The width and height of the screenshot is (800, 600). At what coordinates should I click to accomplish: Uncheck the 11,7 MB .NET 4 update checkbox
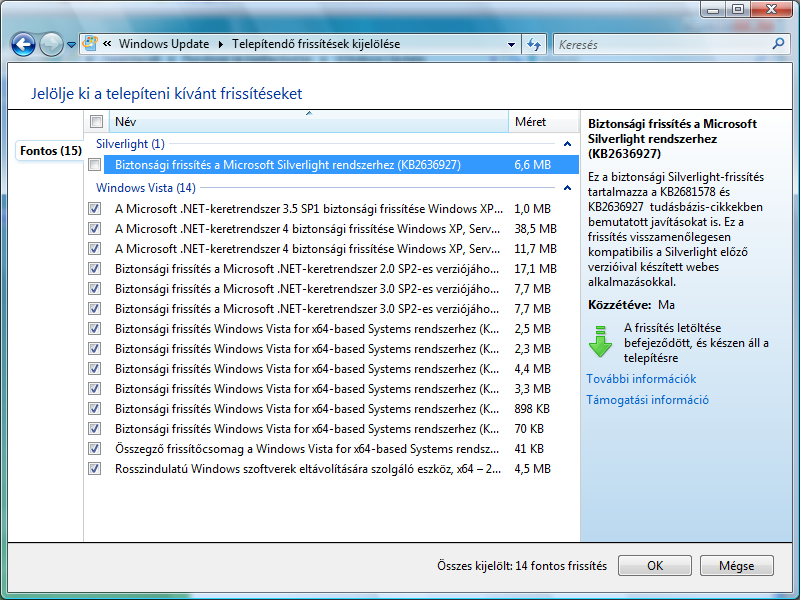[94, 248]
